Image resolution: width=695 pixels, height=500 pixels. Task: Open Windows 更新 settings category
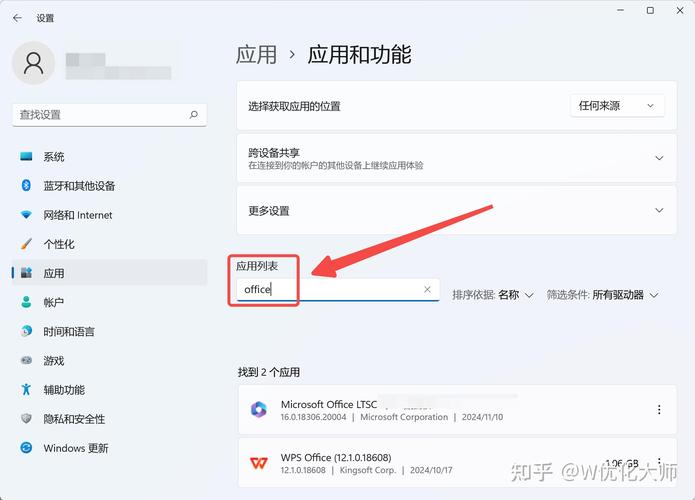[x=109, y=448]
